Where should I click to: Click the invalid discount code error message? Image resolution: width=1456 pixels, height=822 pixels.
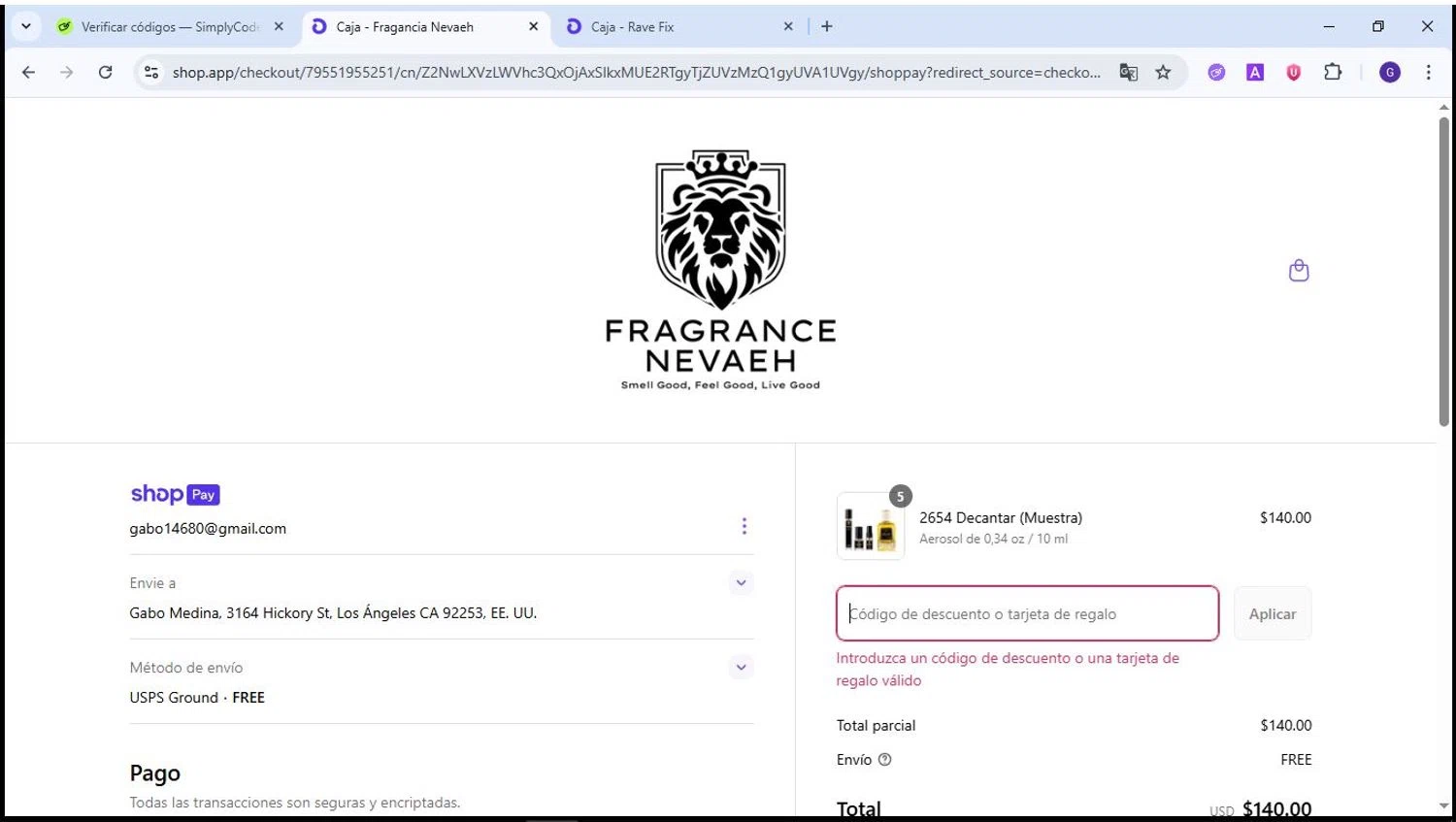pos(1008,670)
